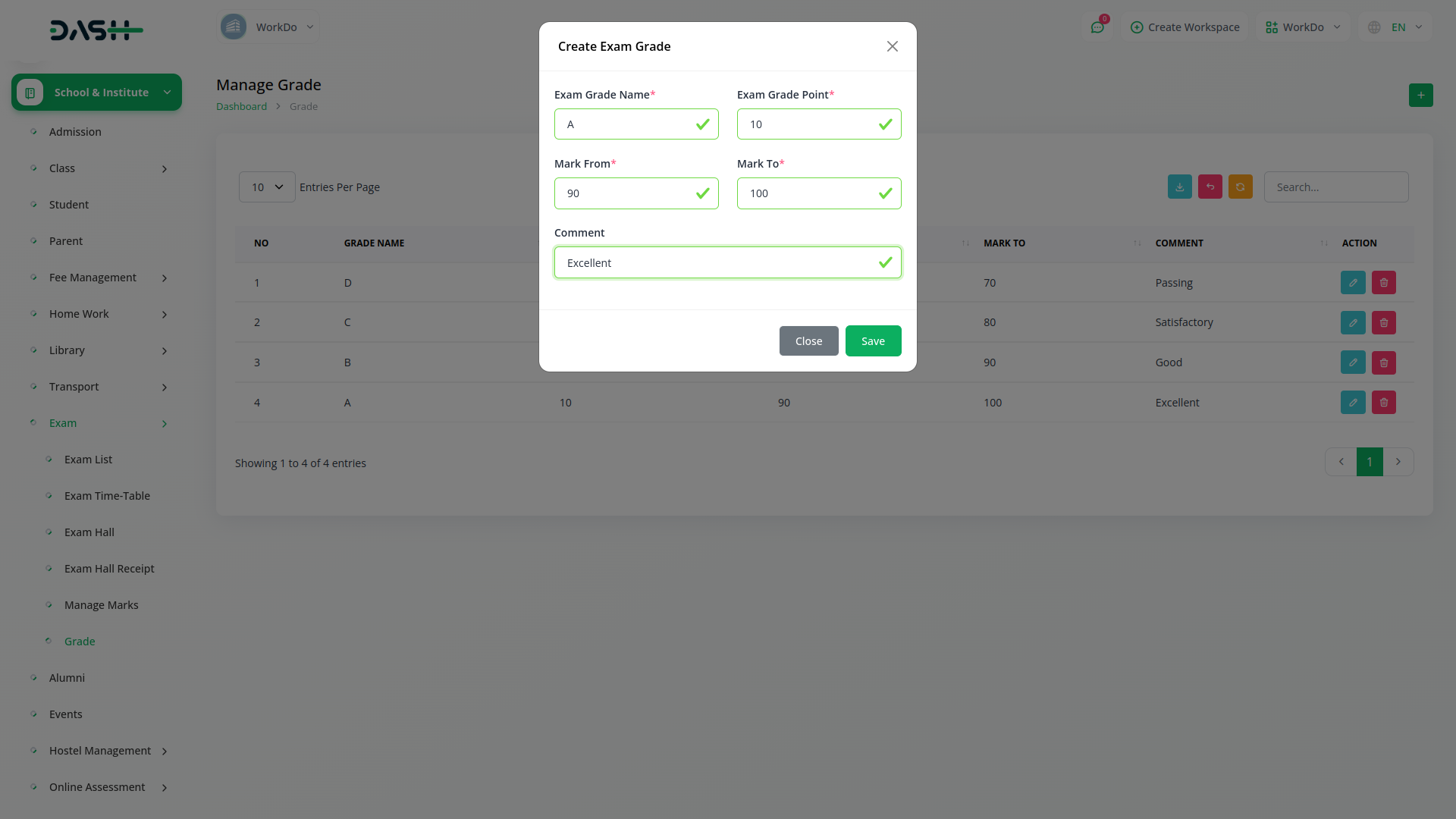Click the red undo reset icon
This screenshot has height=819, width=1456.
pyautogui.click(x=1210, y=187)
